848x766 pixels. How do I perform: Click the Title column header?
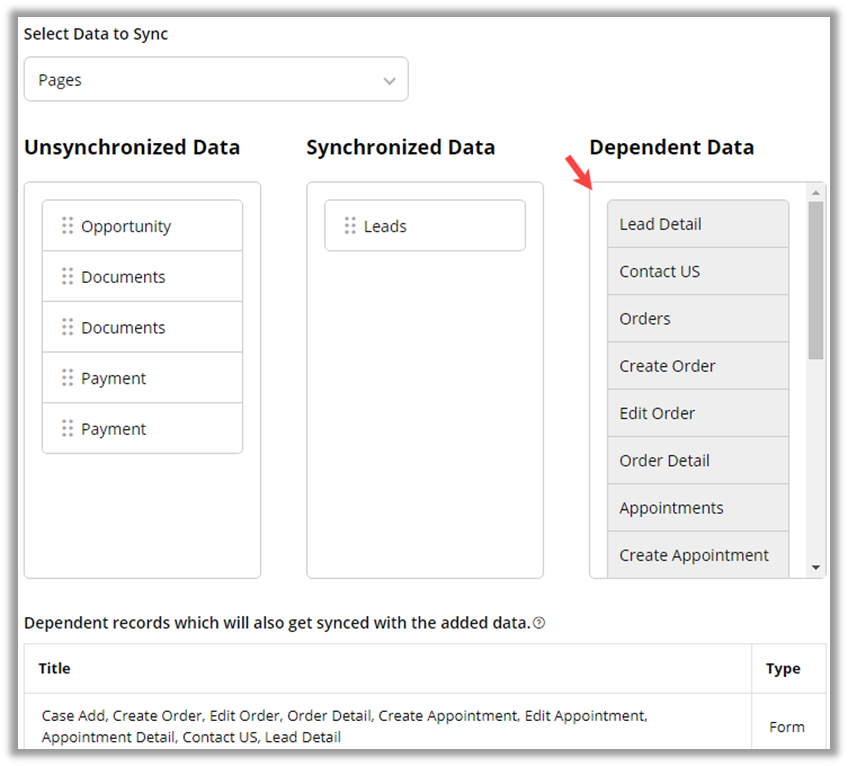pos(55,668)
